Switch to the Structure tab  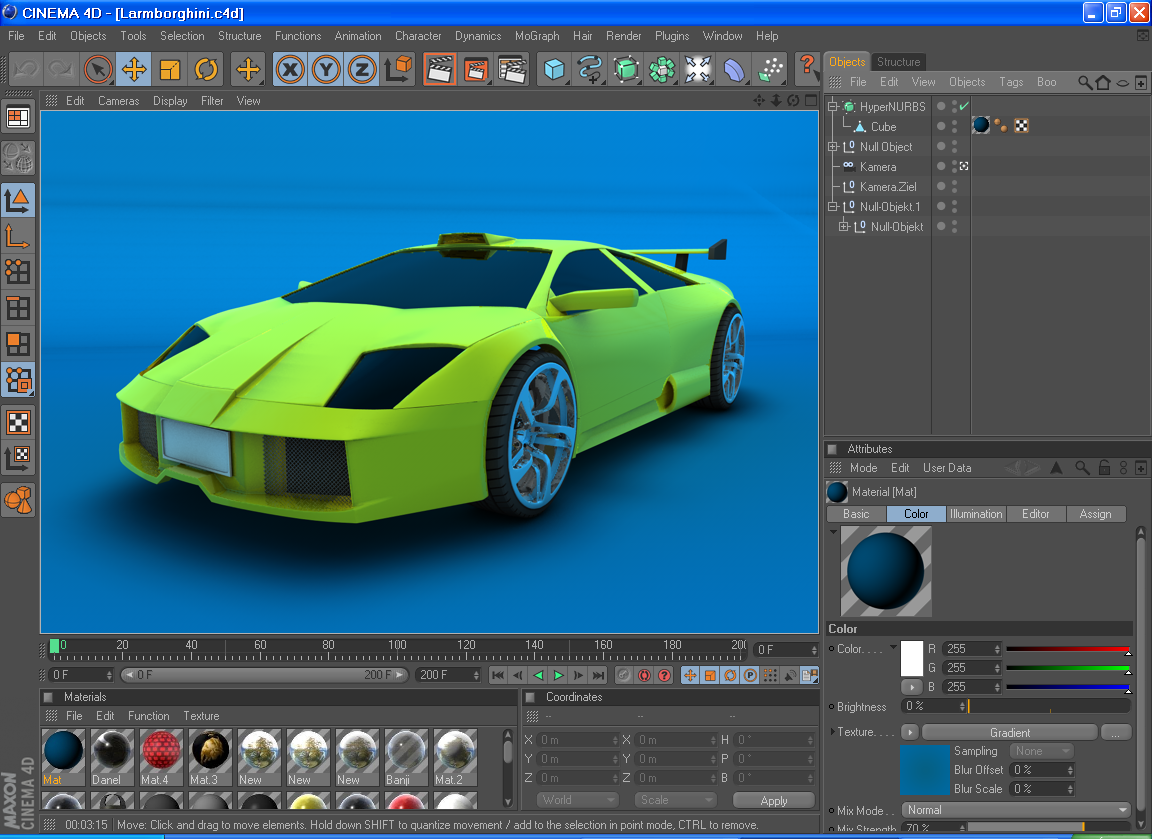899,62
